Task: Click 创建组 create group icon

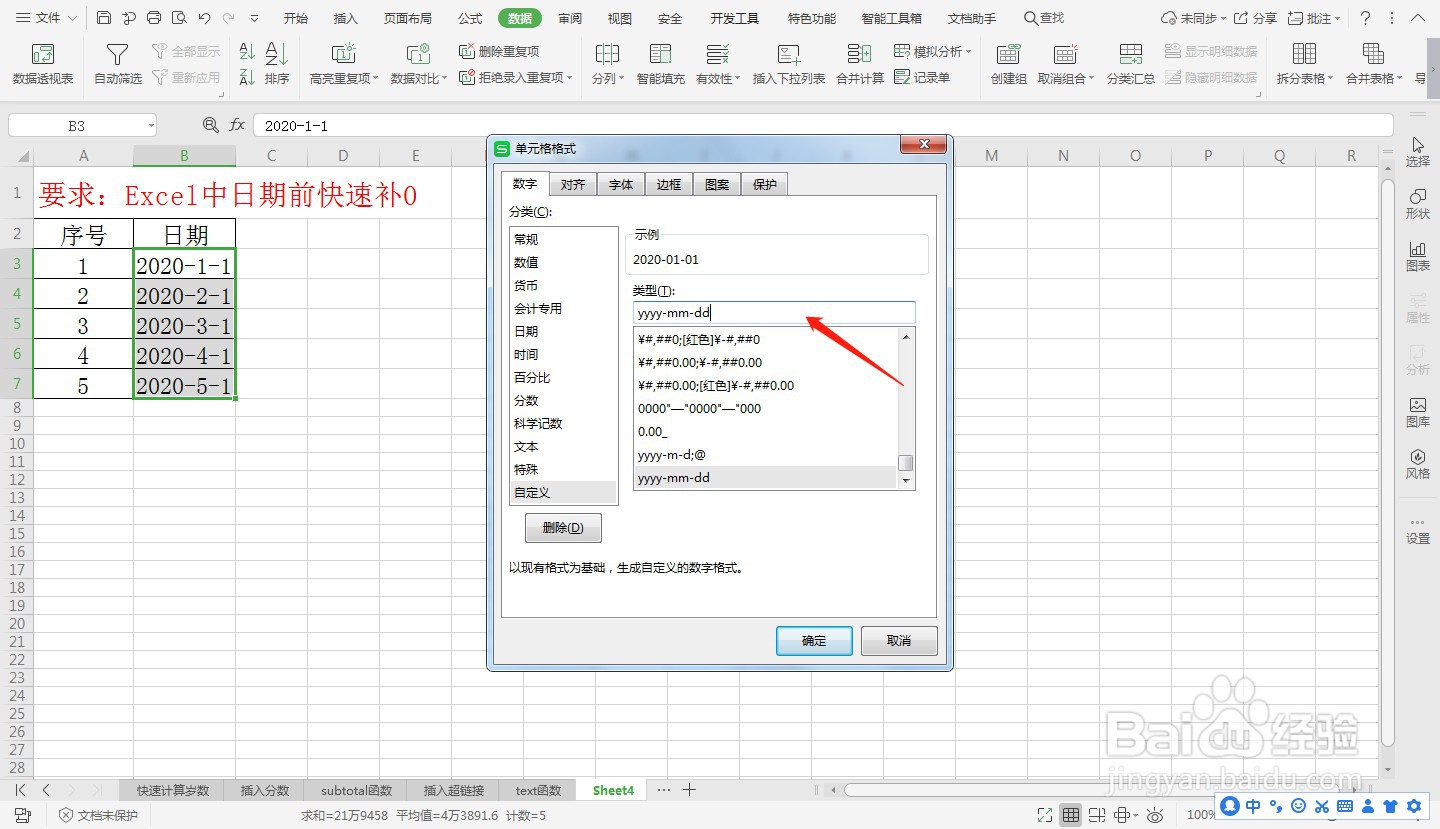Action: [x=1008, y=55]
